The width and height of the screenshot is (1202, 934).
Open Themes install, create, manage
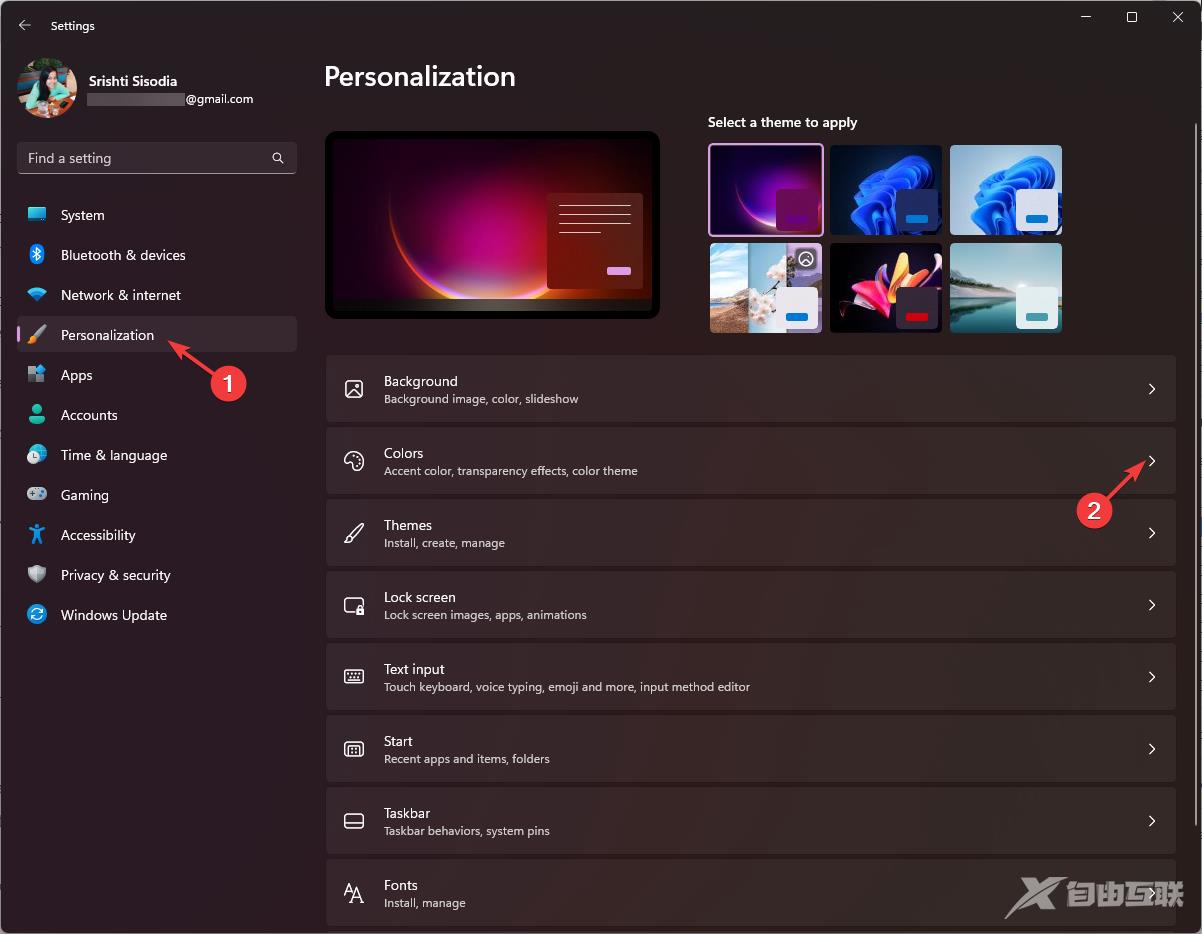coord(751,533)
